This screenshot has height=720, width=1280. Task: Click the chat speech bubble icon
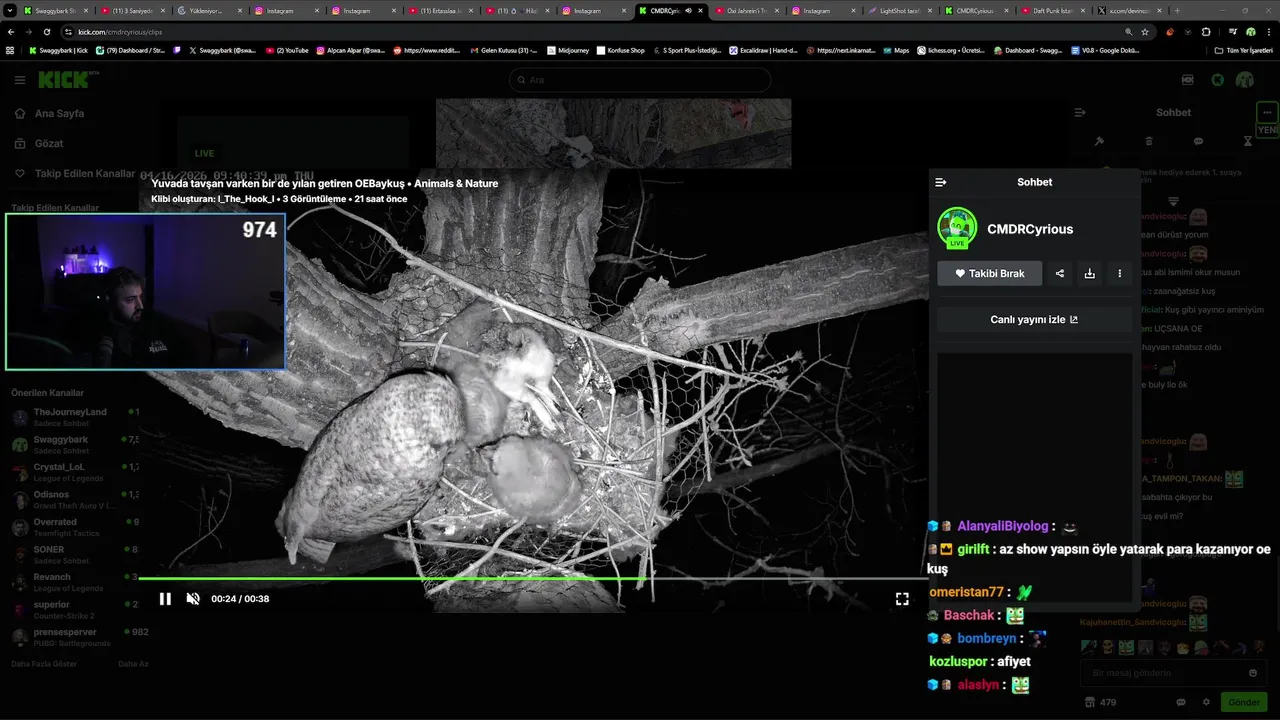(x=1198, y=141)
